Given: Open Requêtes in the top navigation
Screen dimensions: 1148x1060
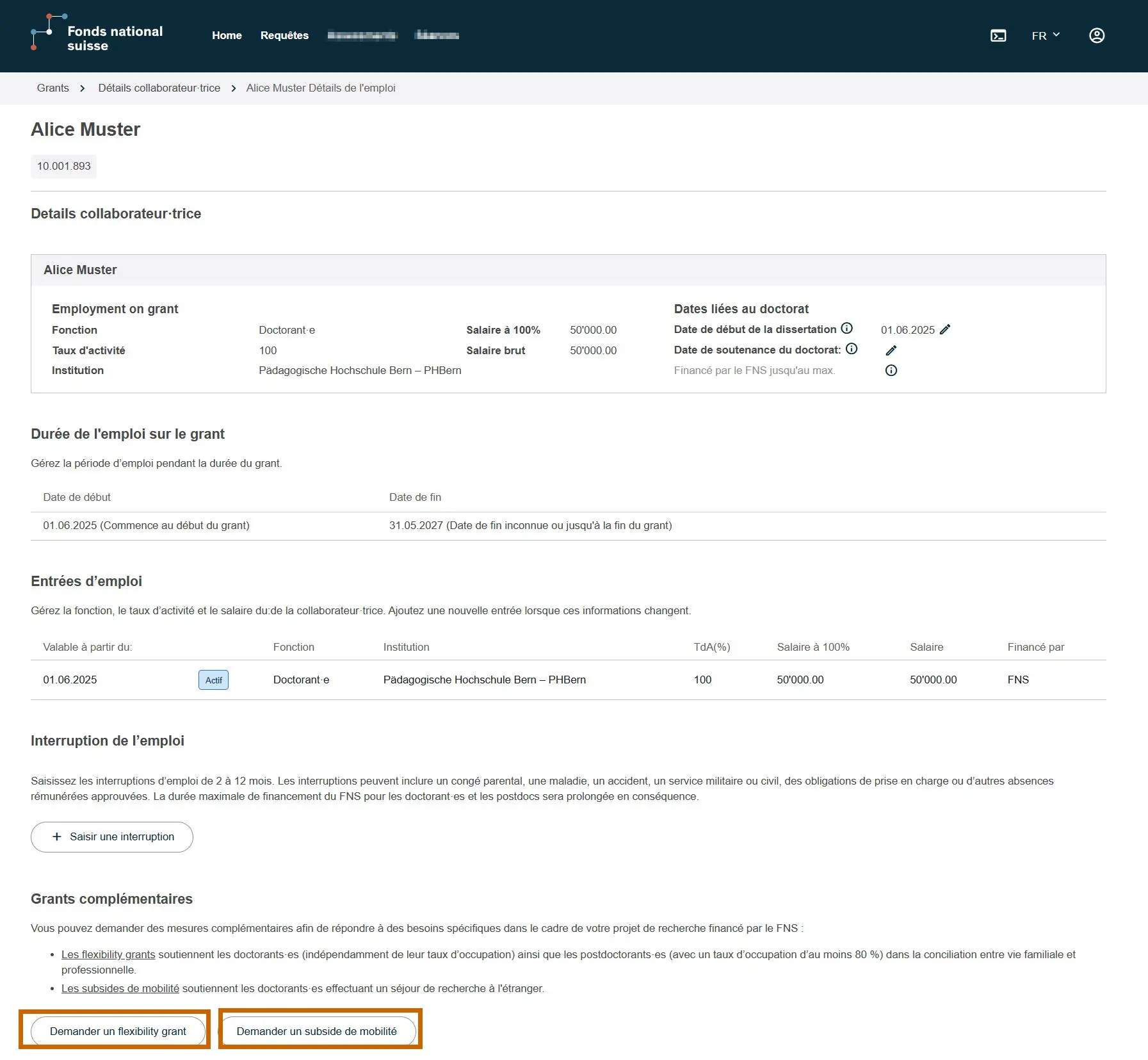Looking at the screenshot, I should click(x=284, y=36).
